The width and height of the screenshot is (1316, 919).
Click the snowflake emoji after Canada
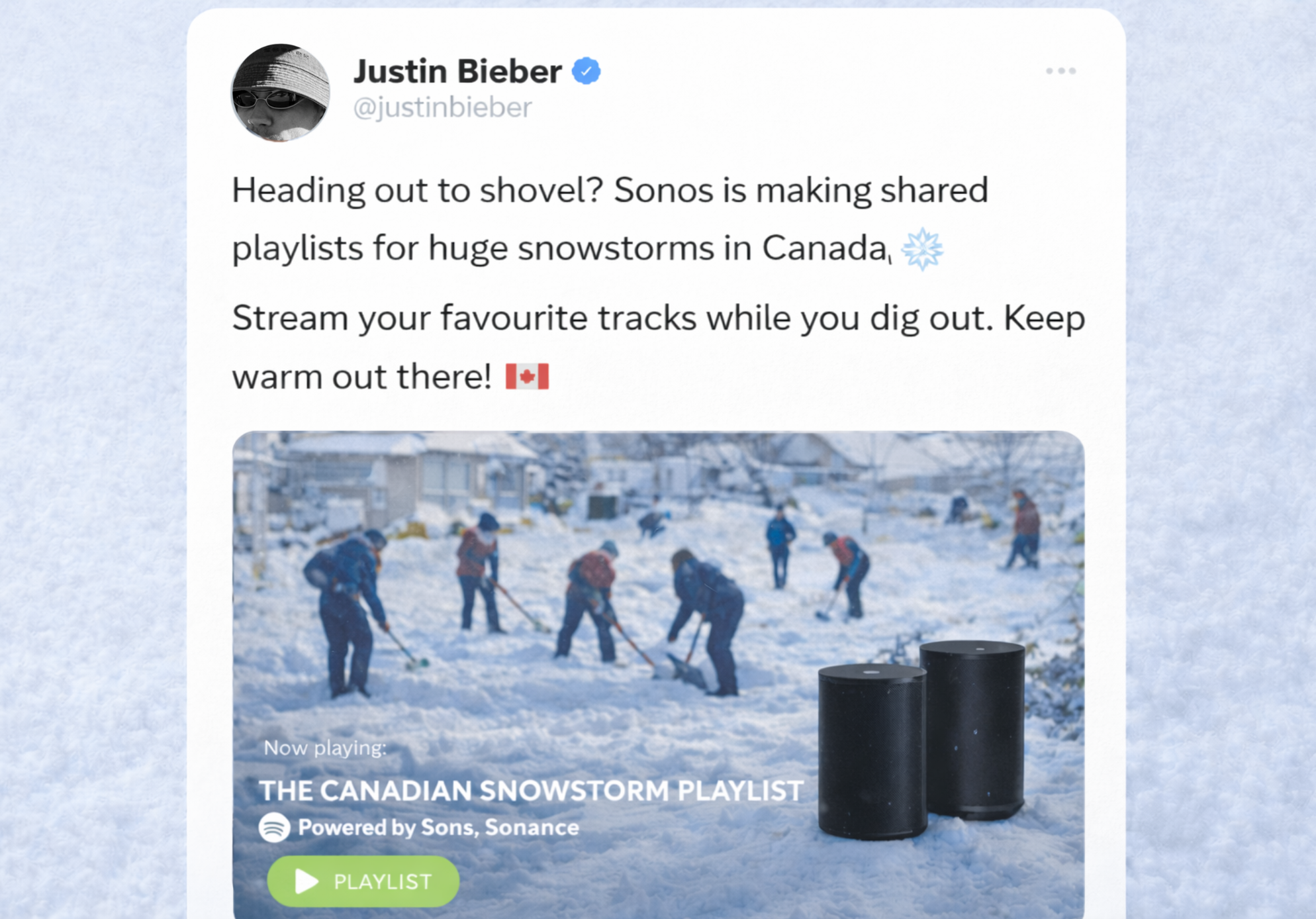(922, 249)
